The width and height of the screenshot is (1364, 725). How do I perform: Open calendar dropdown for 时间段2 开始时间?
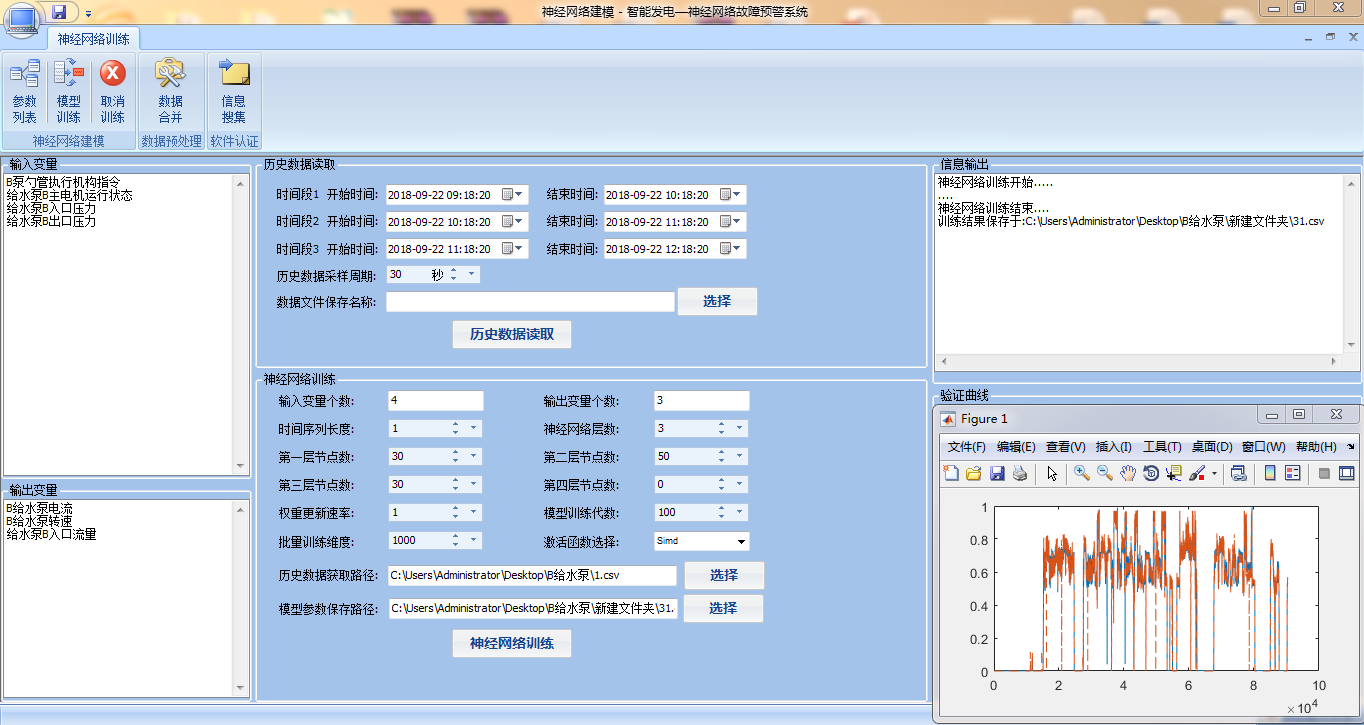(513, 221)
